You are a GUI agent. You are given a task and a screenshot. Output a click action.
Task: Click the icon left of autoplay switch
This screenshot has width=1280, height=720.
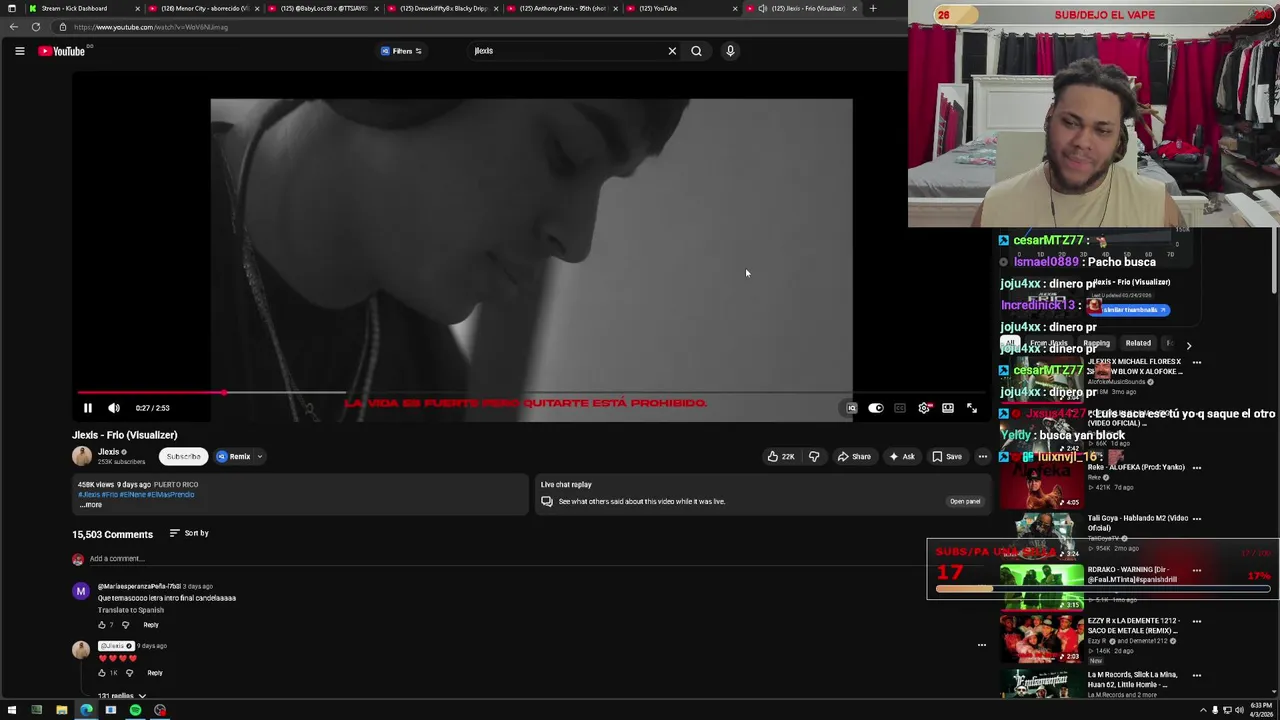852,408
